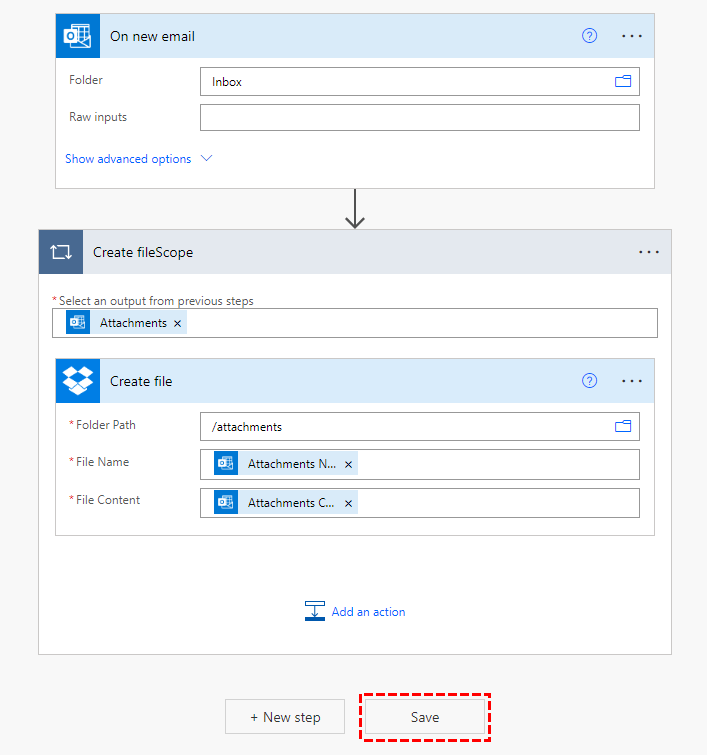Click the Add an action link
Viewport: 707px width, 755px height.
pos(368,612)
